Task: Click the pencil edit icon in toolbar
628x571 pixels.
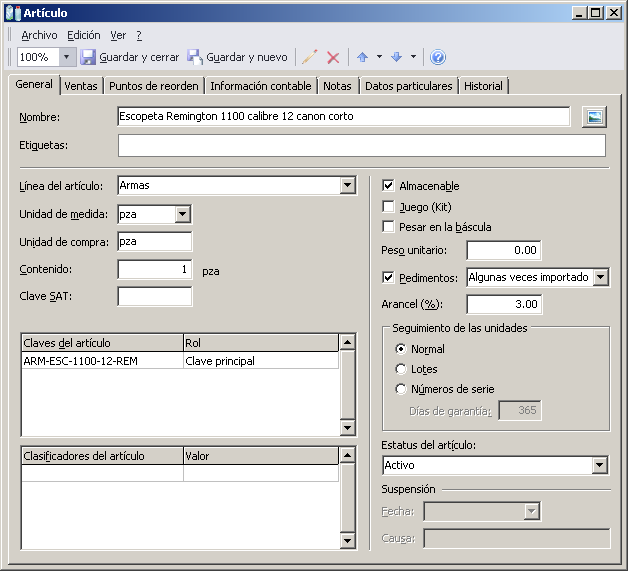Action: tap(310, 58)
